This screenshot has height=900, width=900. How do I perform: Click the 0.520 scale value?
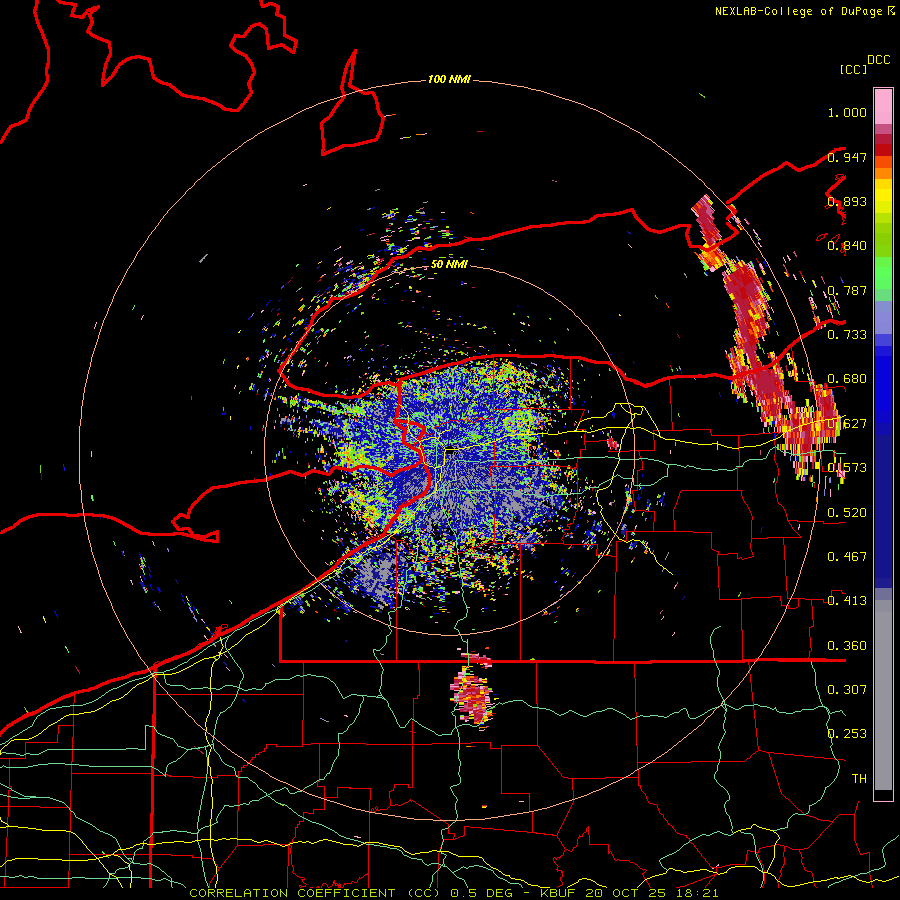847,513
